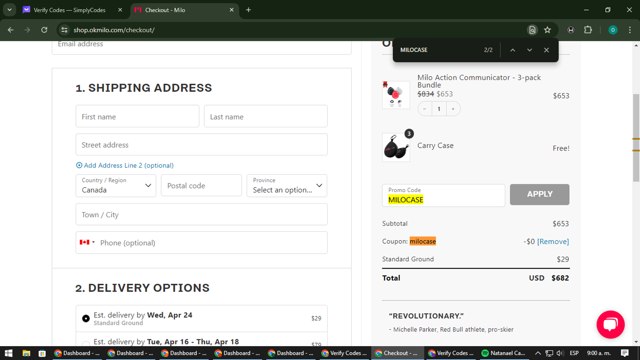Open site information icon in address bar
The height and width of the screenshot is (360, 640).
coord(64,30)
